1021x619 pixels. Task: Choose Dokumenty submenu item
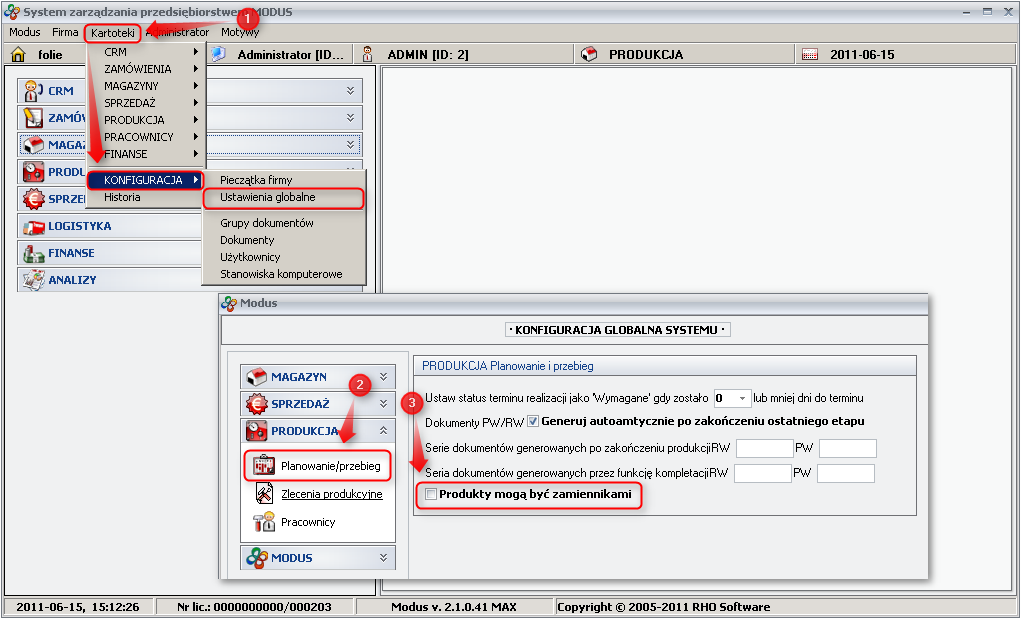284,240
